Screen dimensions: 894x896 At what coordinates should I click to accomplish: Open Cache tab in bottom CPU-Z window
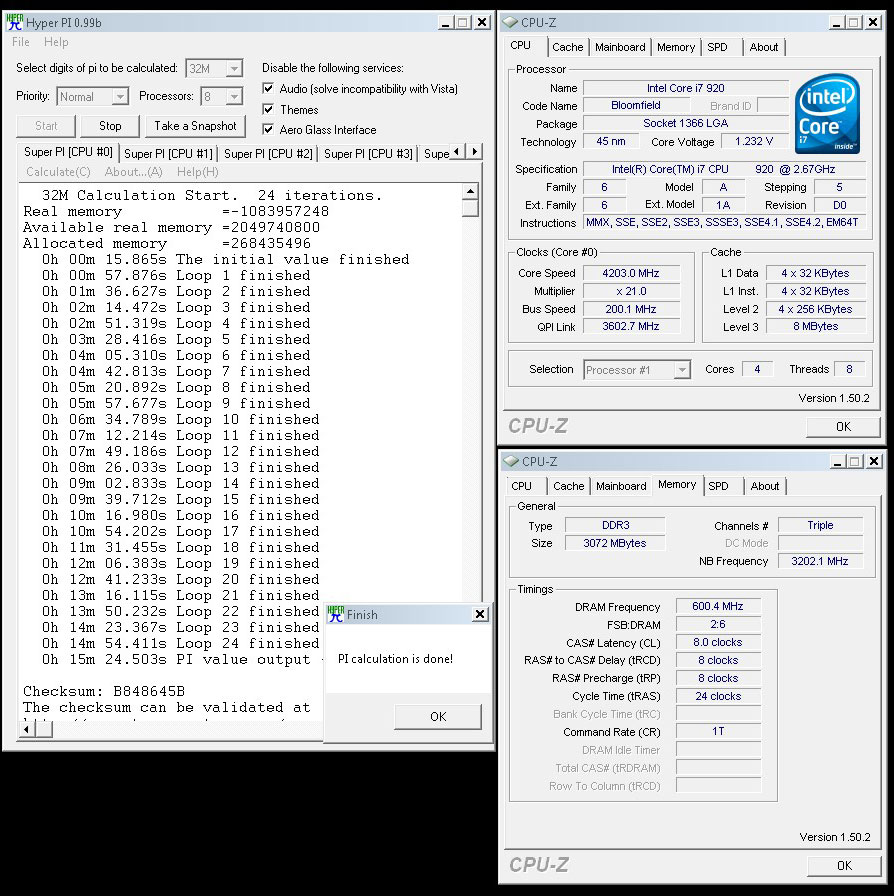pyautogui.click(x=569, y=486)
